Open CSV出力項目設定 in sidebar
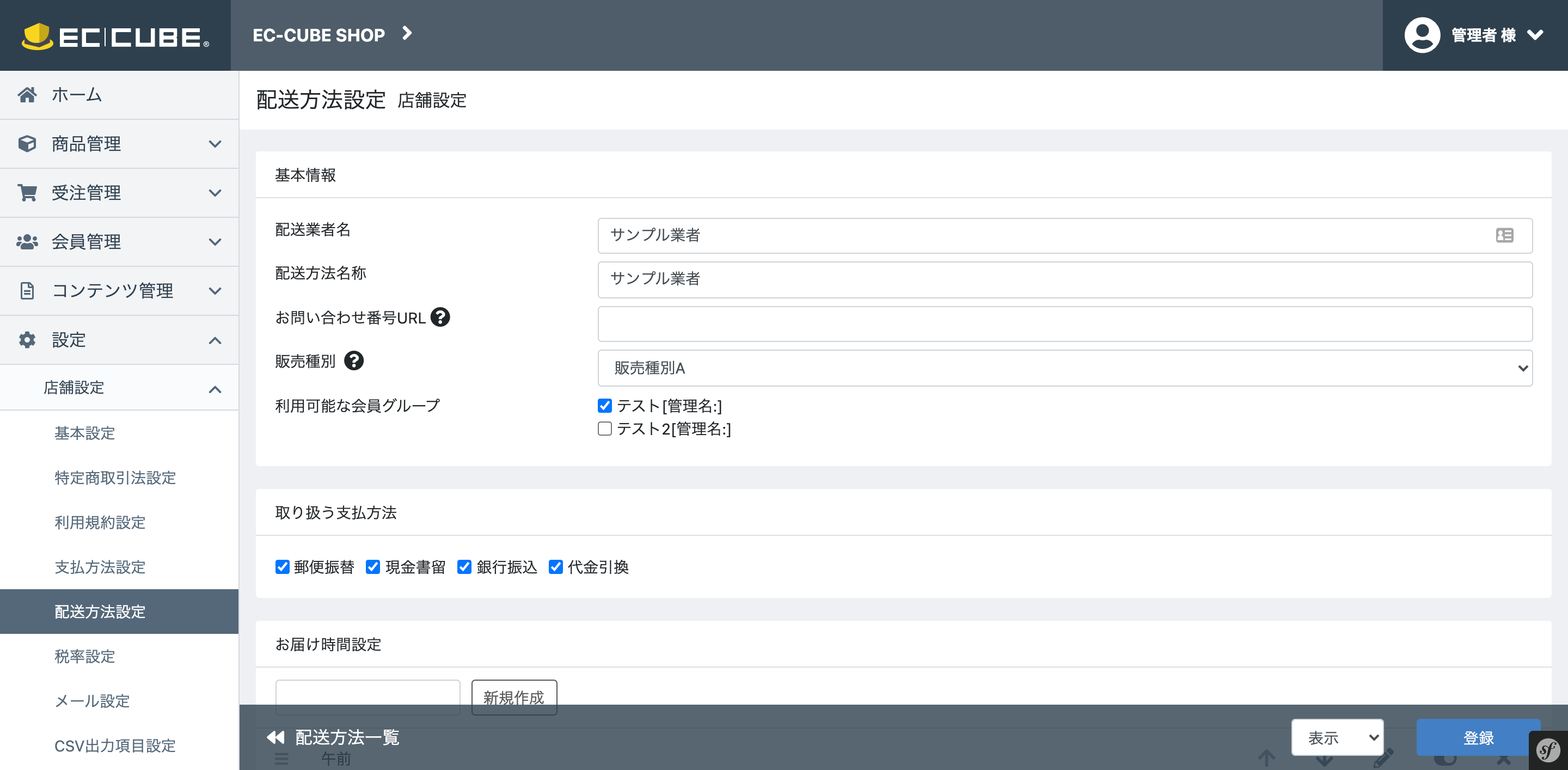1568x770 pixels. [114, 745]
